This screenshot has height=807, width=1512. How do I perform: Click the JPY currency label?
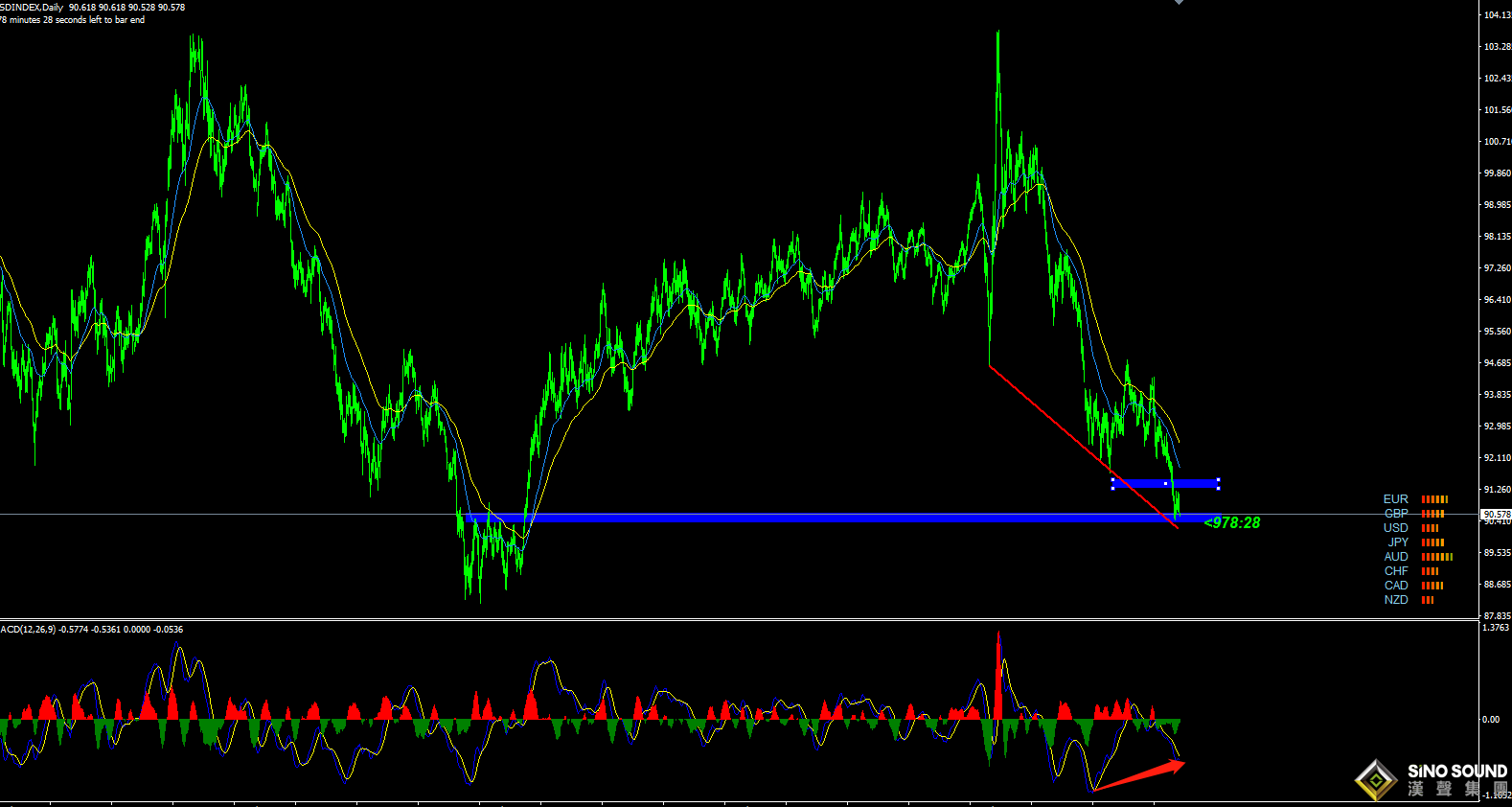(1398, 542)
